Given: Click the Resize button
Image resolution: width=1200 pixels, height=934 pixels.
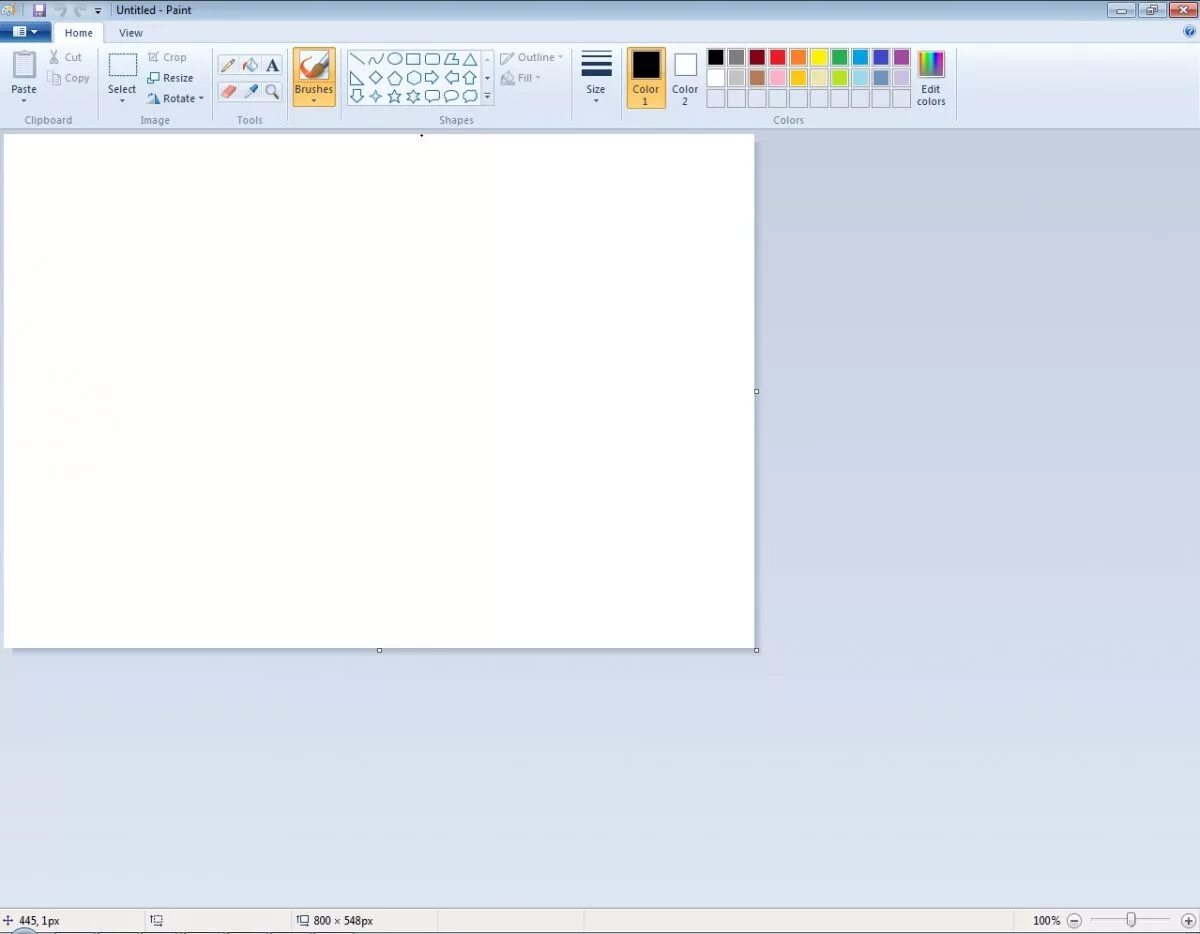Looking at the screenshot, I should point(170,78).
